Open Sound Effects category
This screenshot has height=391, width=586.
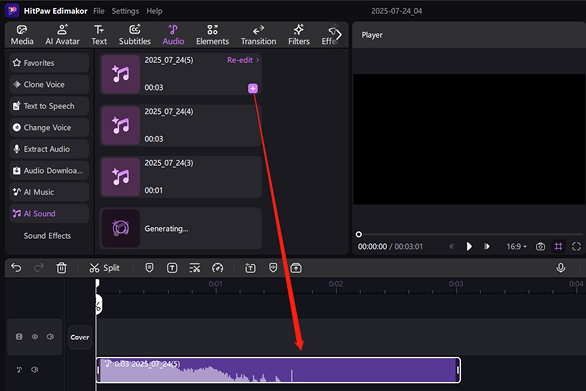pos(47,235)
